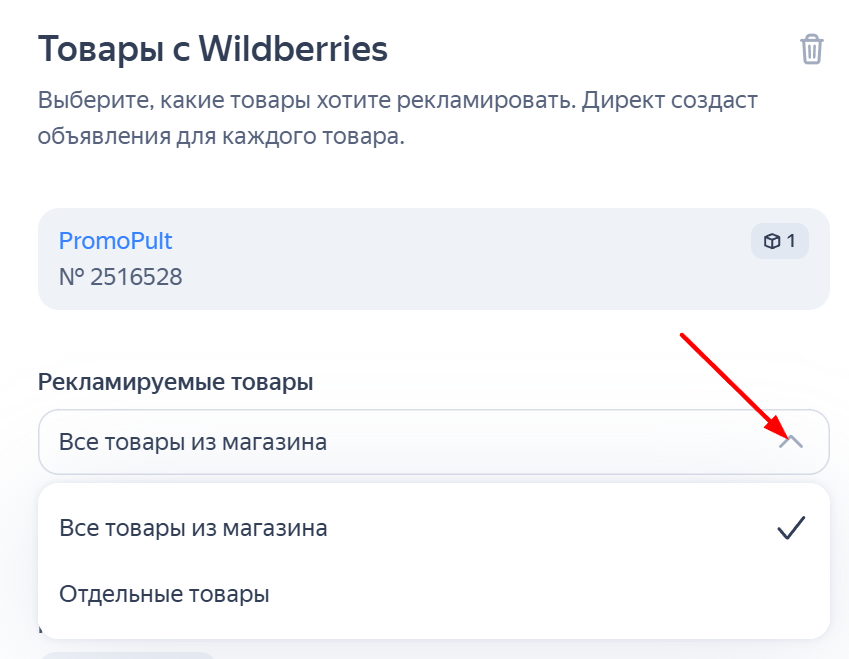Click the box icon in the product count badge

(772, 241)
